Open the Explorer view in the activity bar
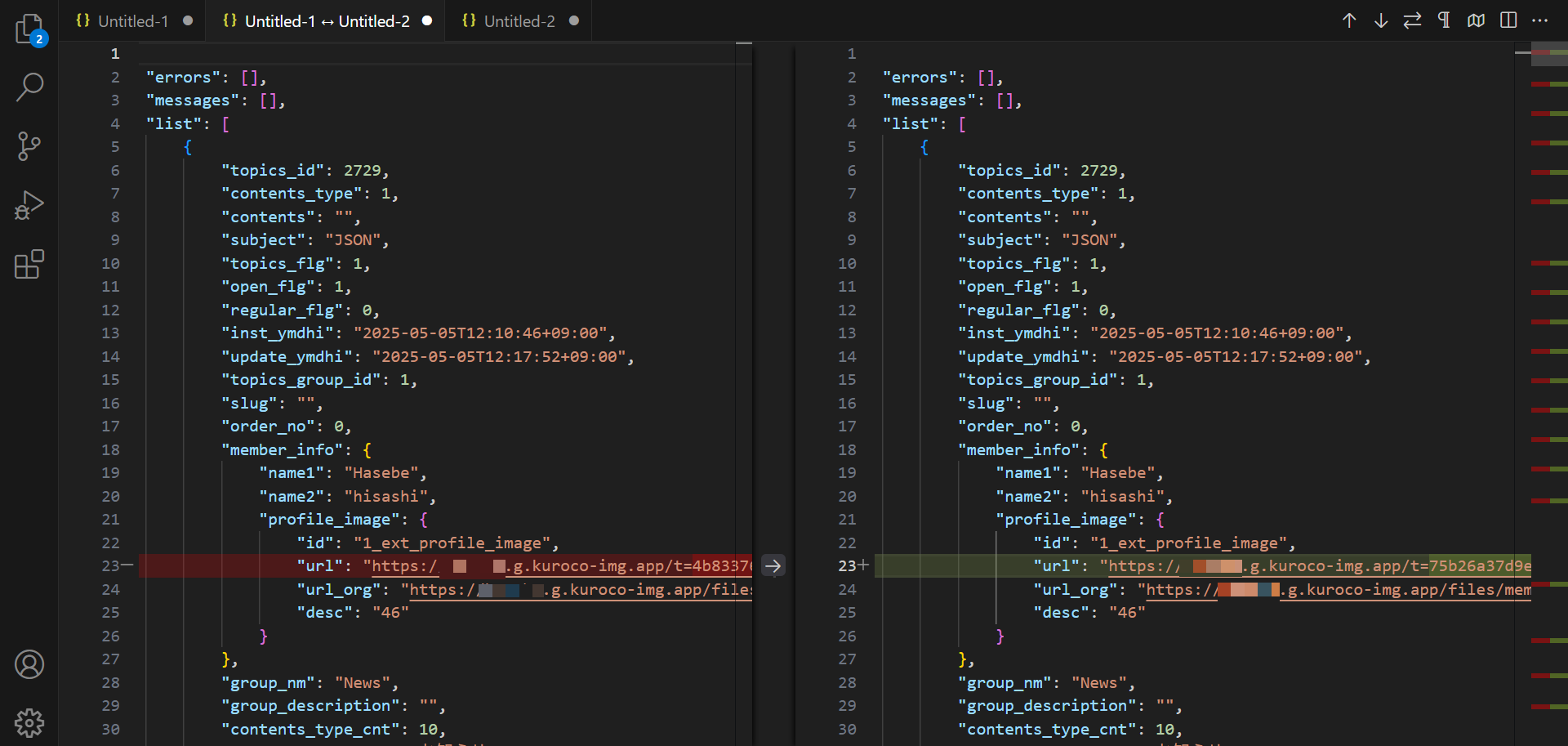Viewport: 1568px width, 746px height. (x=29, y=29)
